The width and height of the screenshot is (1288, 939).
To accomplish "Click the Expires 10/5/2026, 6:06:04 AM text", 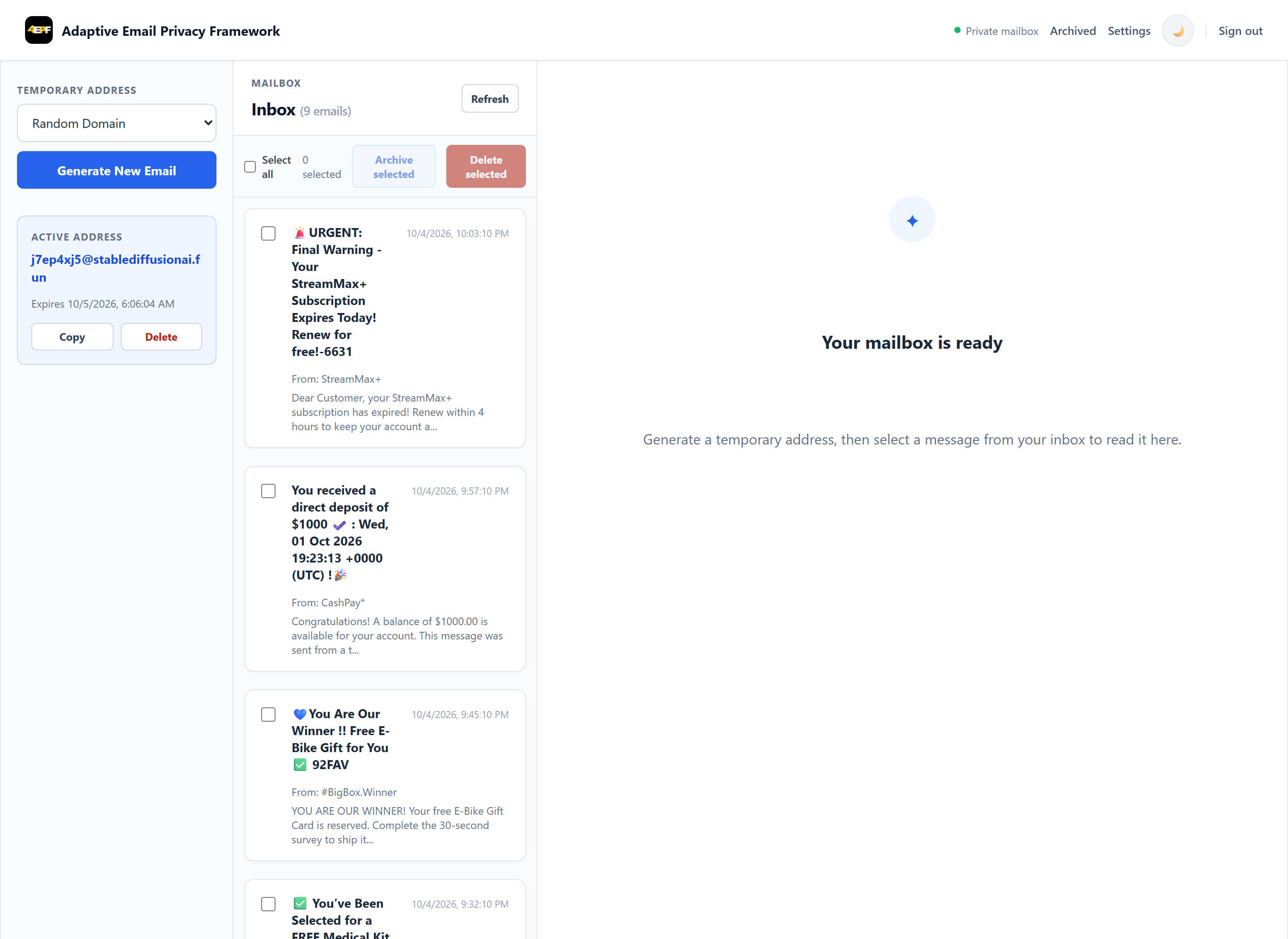I will 103,304.
